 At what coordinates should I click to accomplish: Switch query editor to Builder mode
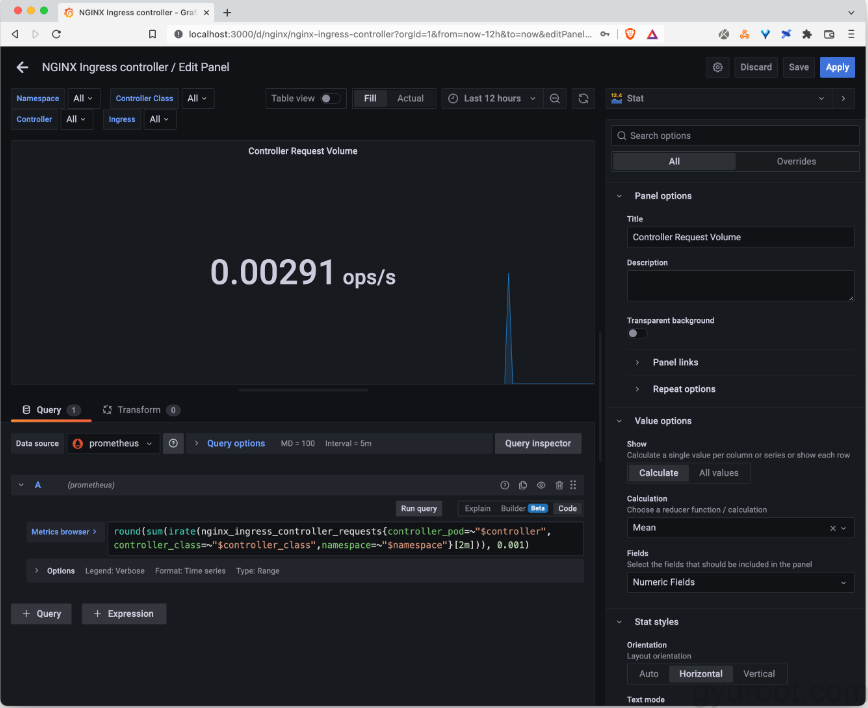pyautogui.click(x=524, y=508)
